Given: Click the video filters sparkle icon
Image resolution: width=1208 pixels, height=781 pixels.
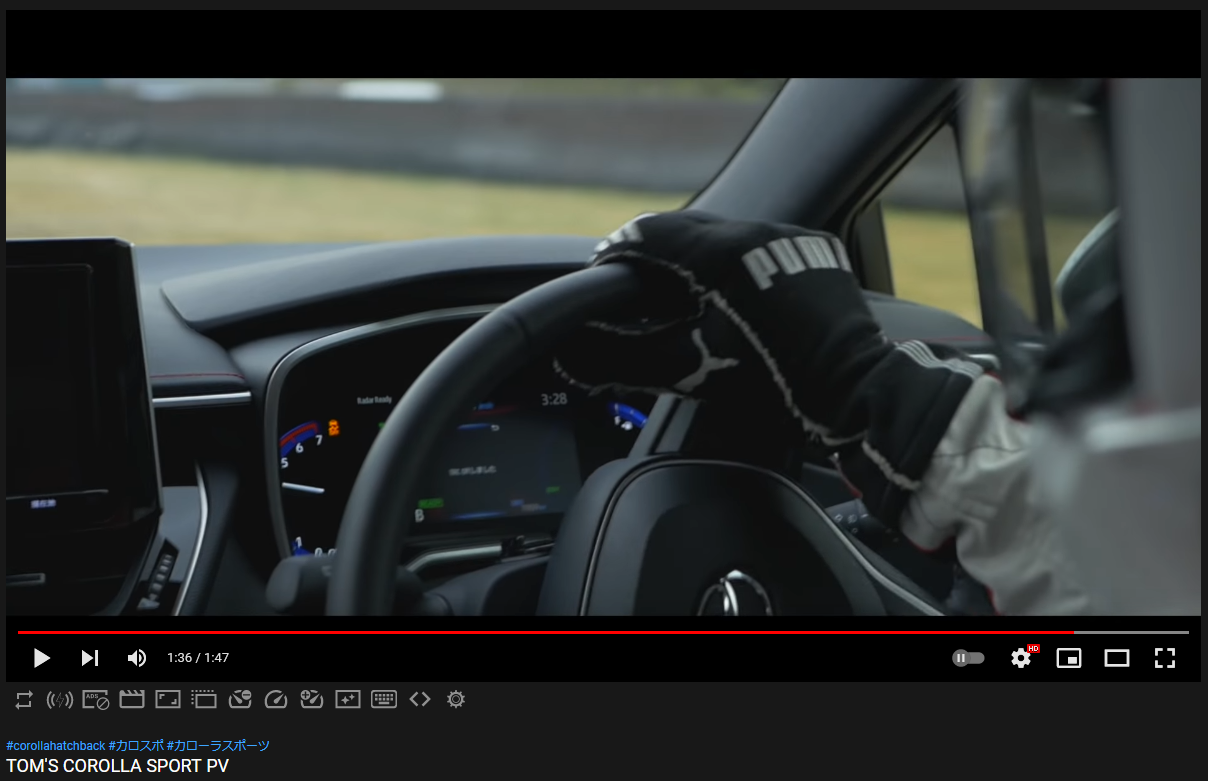Looking at the screenshot, I should [x=348, y=700].
